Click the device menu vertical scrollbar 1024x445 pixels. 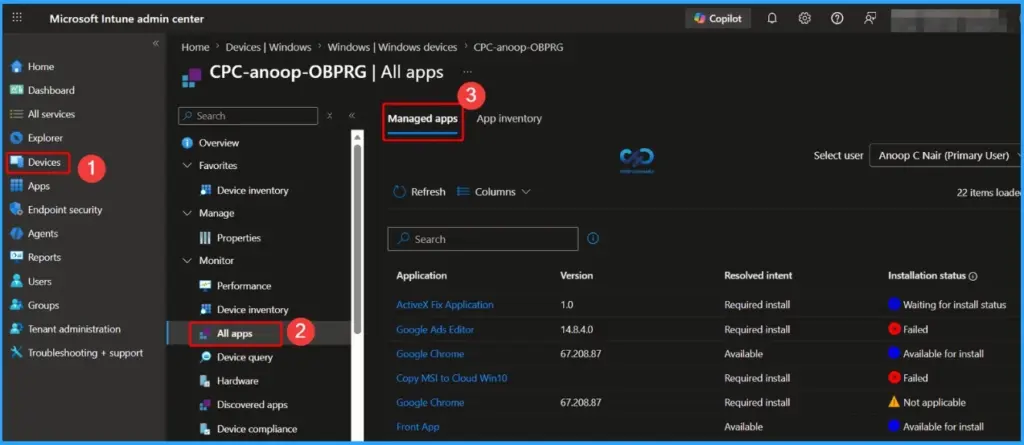click(357, 239)
